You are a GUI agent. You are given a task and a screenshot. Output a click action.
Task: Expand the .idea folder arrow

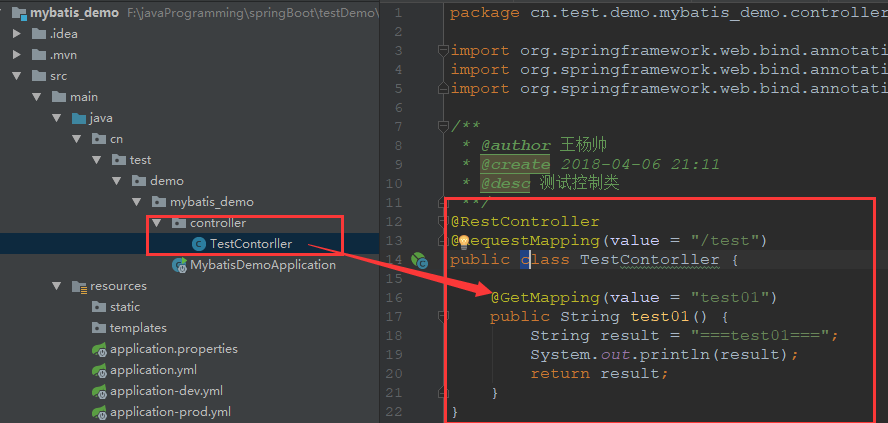[x=16, y=34]
